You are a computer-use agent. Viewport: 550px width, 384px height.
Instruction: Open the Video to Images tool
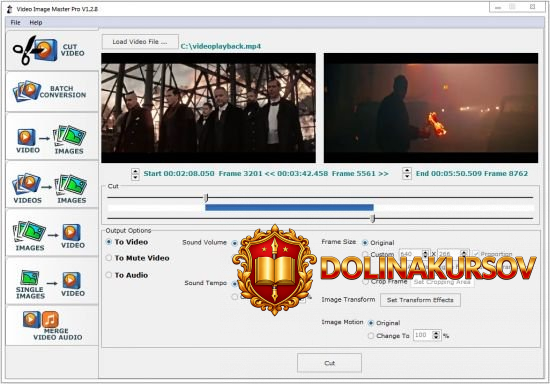(52, 137)
